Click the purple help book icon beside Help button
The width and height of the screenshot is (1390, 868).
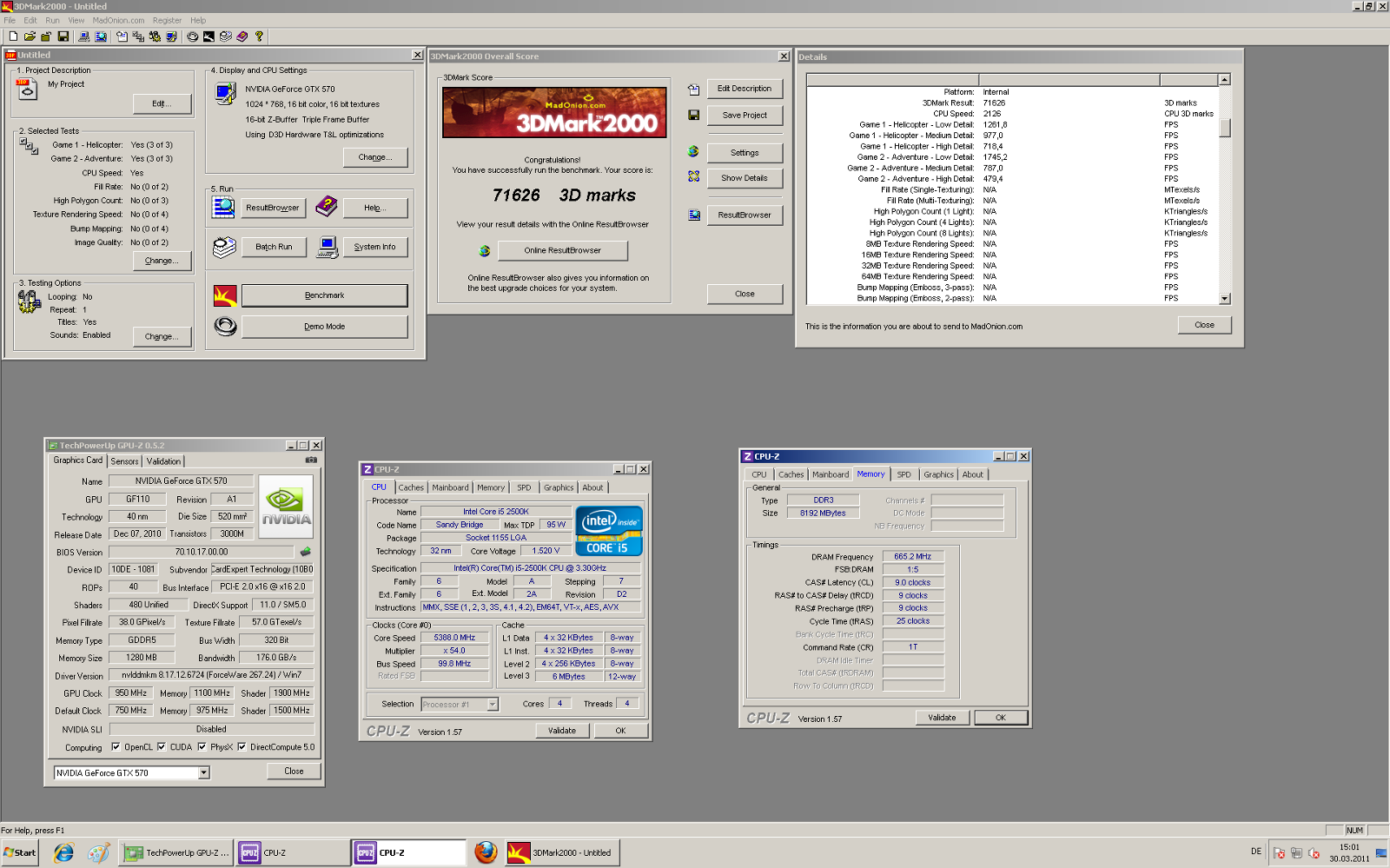pos(327,206)
